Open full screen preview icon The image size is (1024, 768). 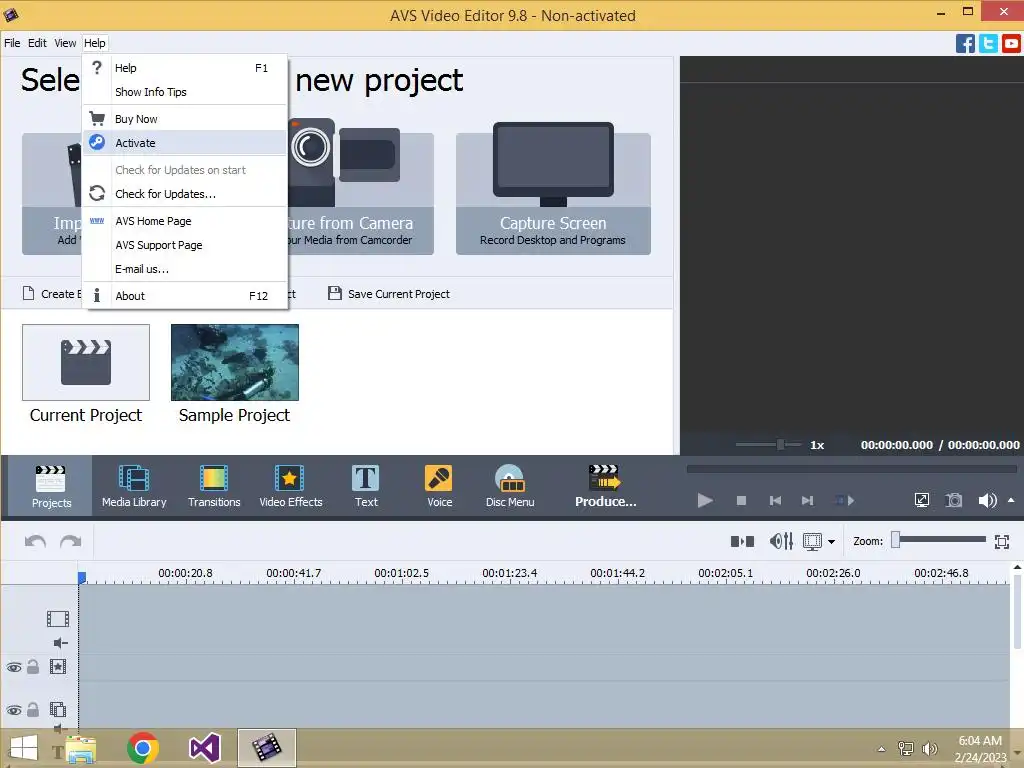point(921,500)
